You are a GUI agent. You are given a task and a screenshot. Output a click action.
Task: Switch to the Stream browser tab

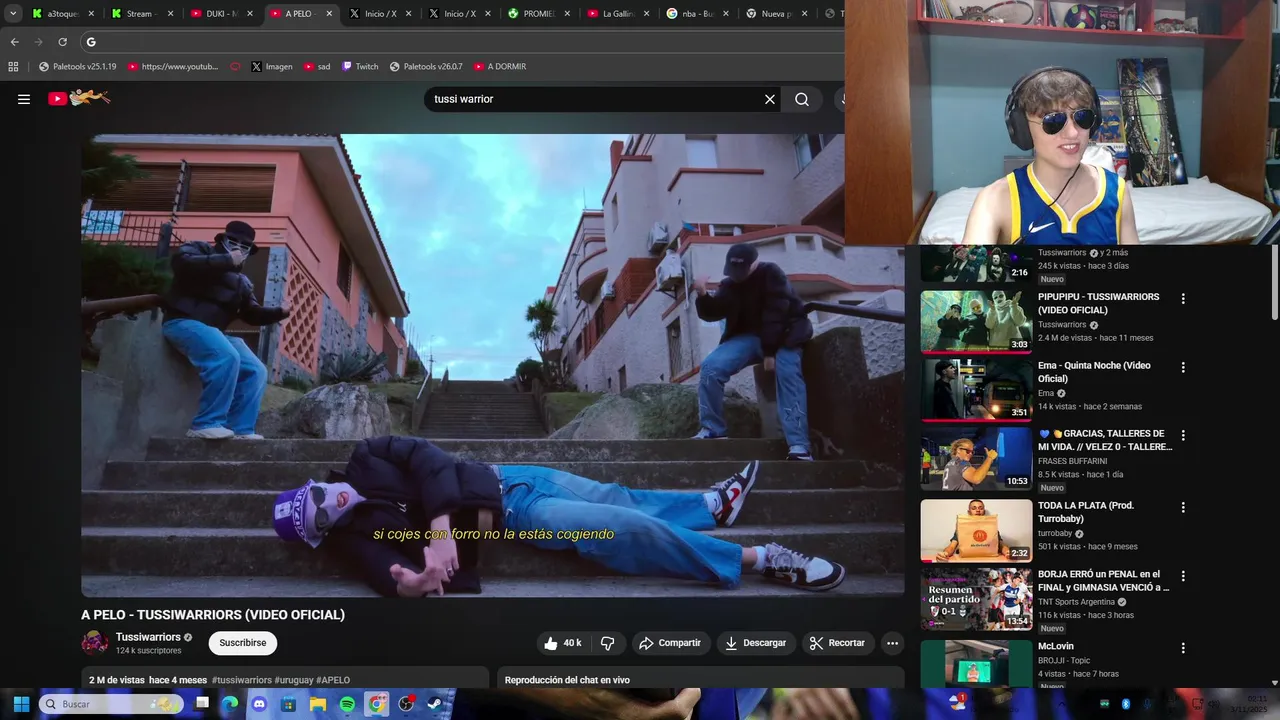pos(142,14)
